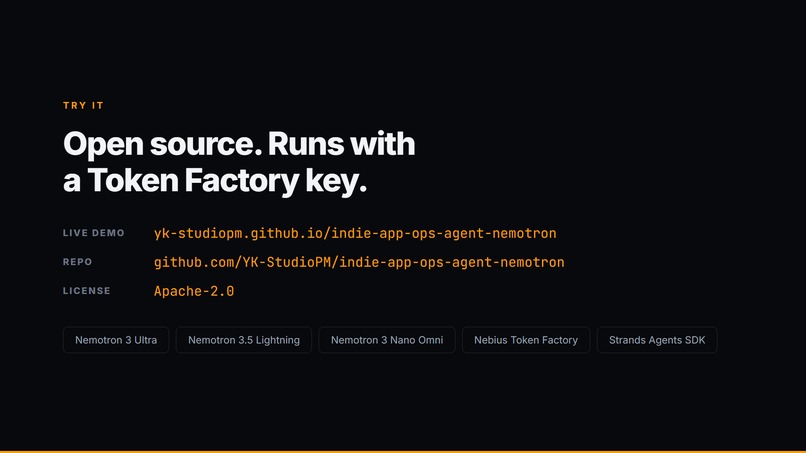Select the Nemotron 3.5 Lightning tag

coord(244,340)
